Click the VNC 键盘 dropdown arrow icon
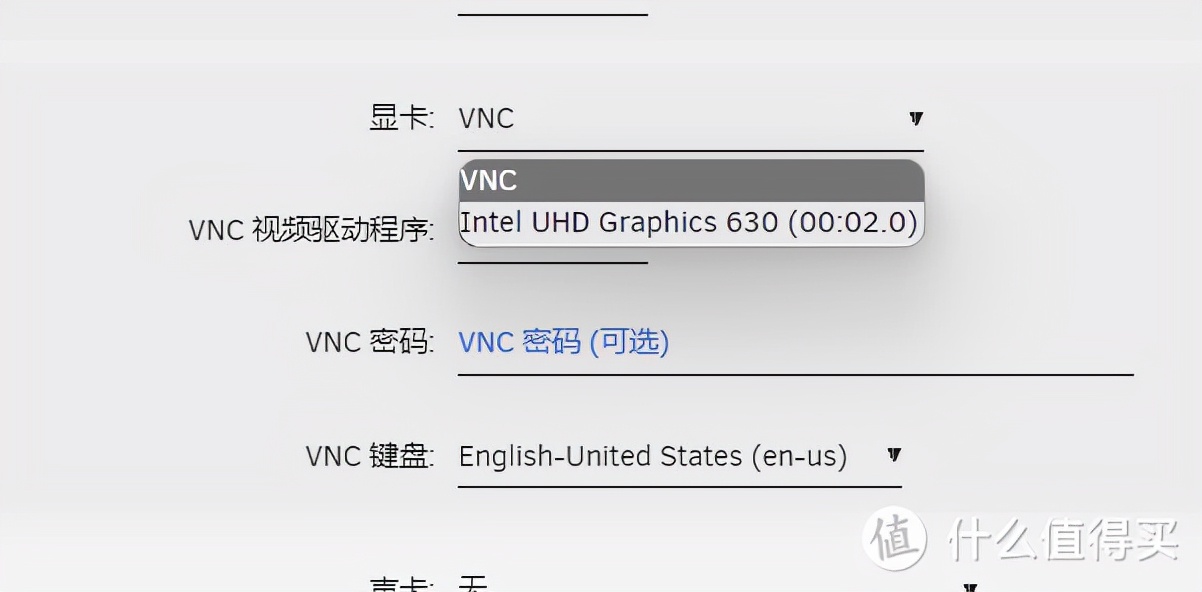This screenshot has height=592, width=1202. pos(893,456)
